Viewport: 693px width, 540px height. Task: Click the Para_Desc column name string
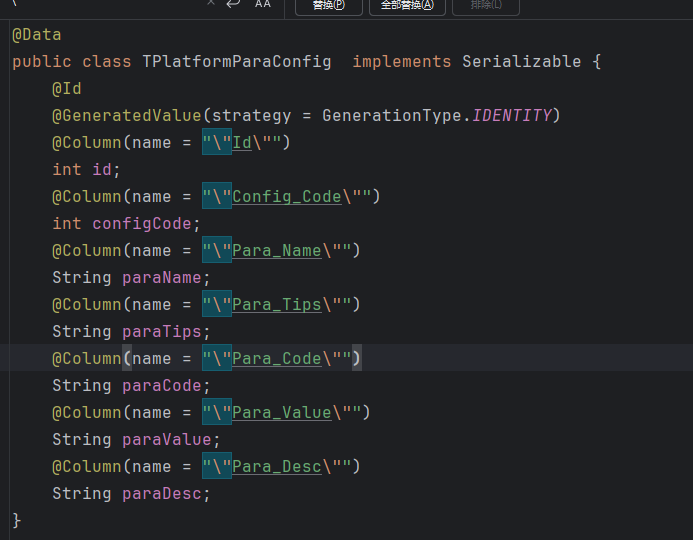277,466
